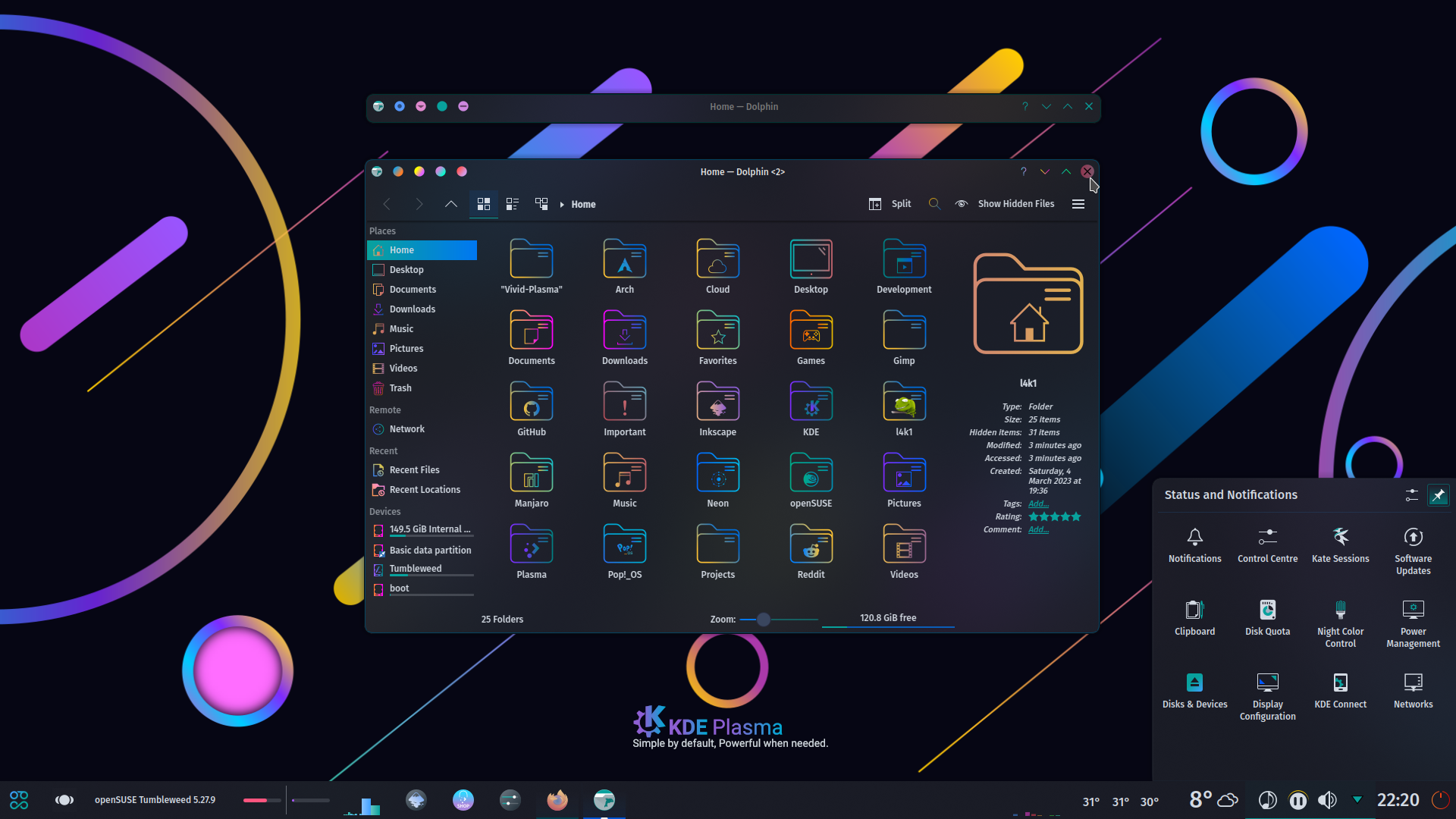
Task: Select Desktop in Places panel
Action: click(422, 270)
